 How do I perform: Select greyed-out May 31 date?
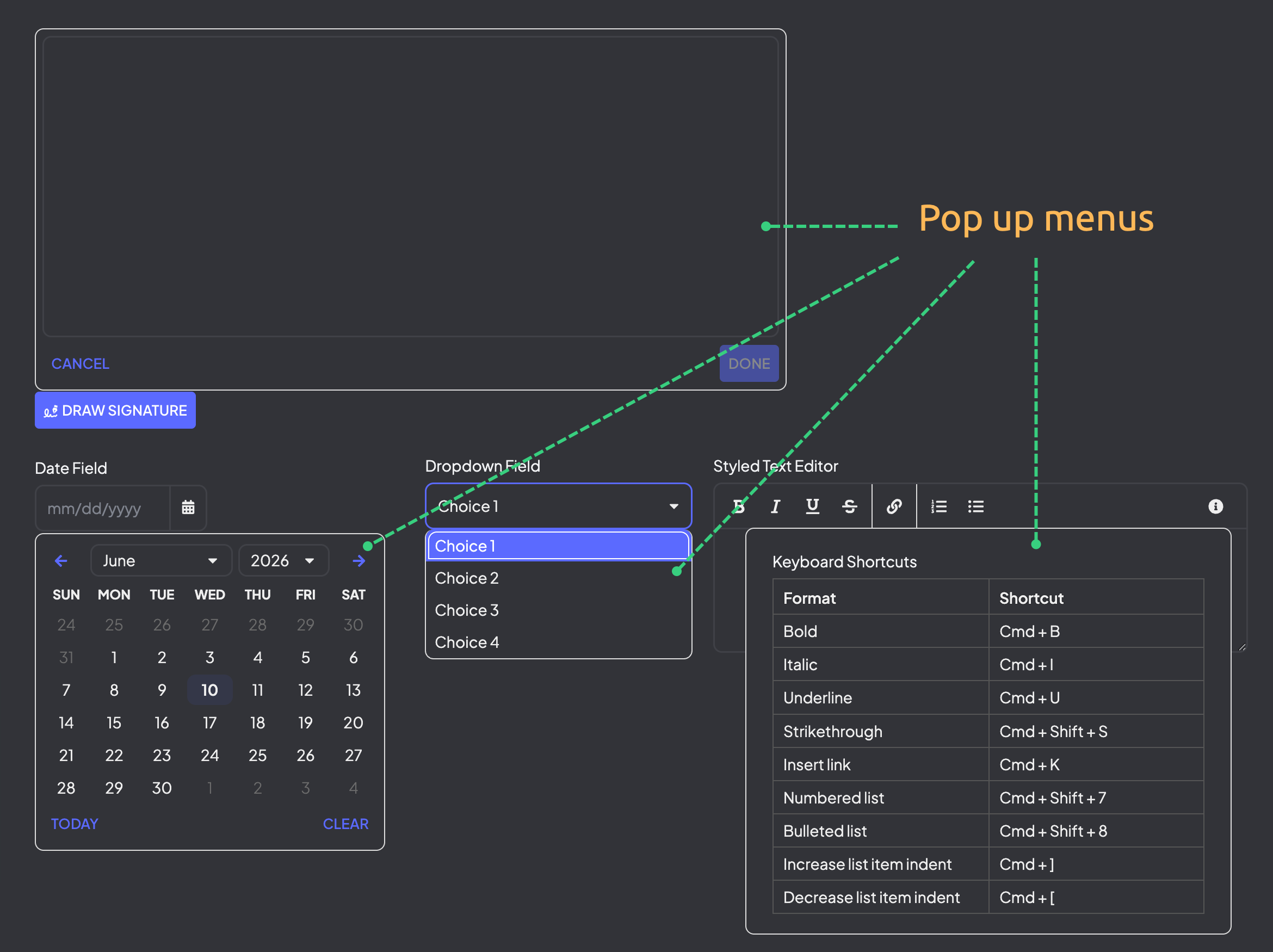pyautogui.click(x=66, y=657)
